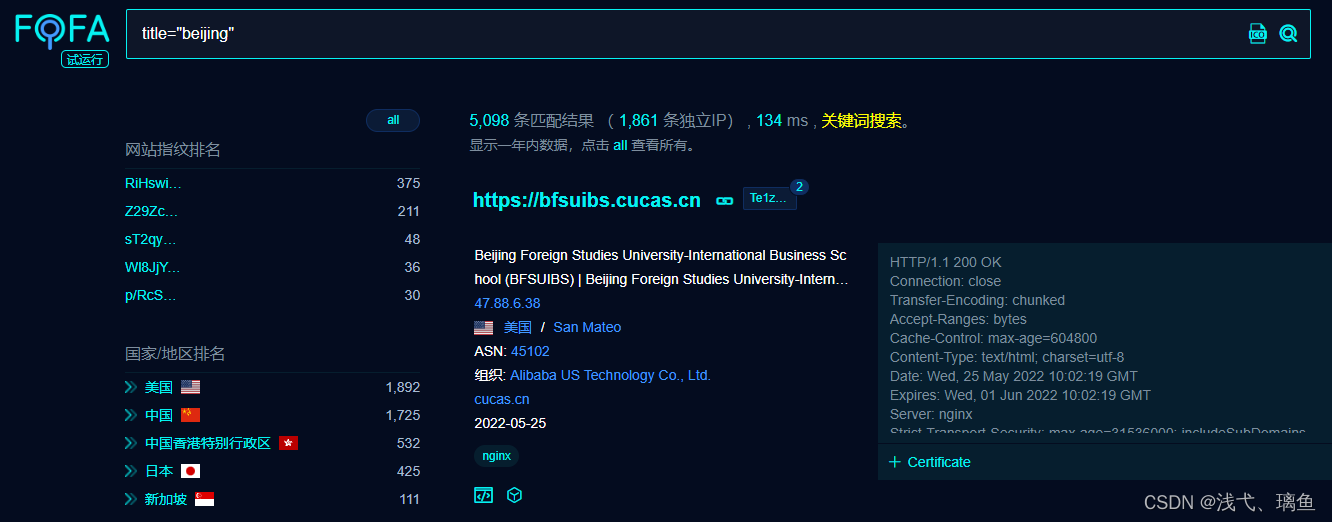Click the Japan flag in country ranking
Screen dimensions: 1332x522
pos(191,471)
